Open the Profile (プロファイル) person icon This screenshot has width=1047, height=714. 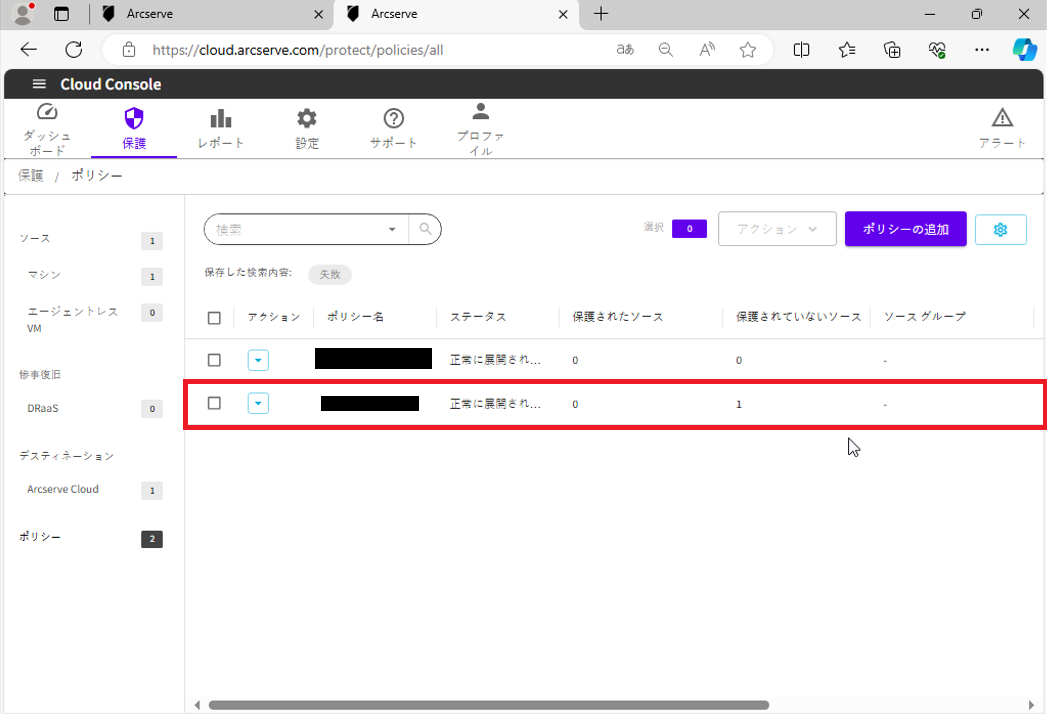(x=480, y=111)
